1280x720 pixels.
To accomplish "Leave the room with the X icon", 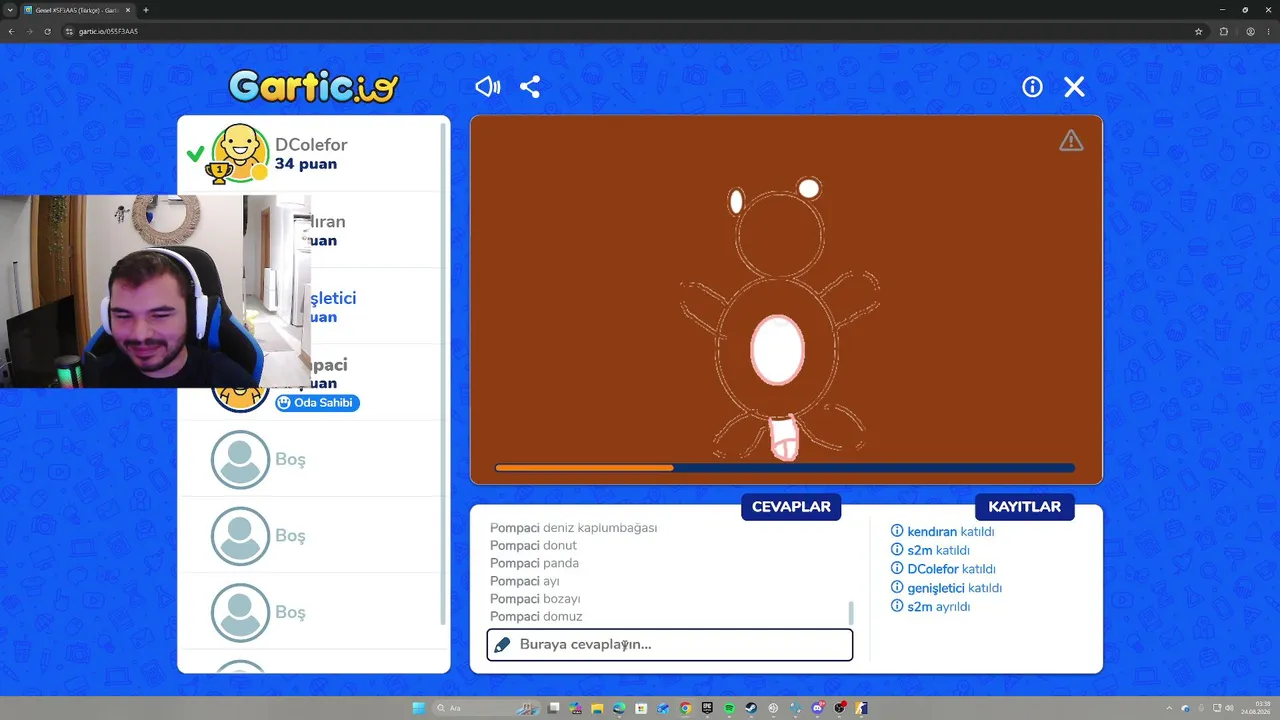I will [x=1074, y=87].
